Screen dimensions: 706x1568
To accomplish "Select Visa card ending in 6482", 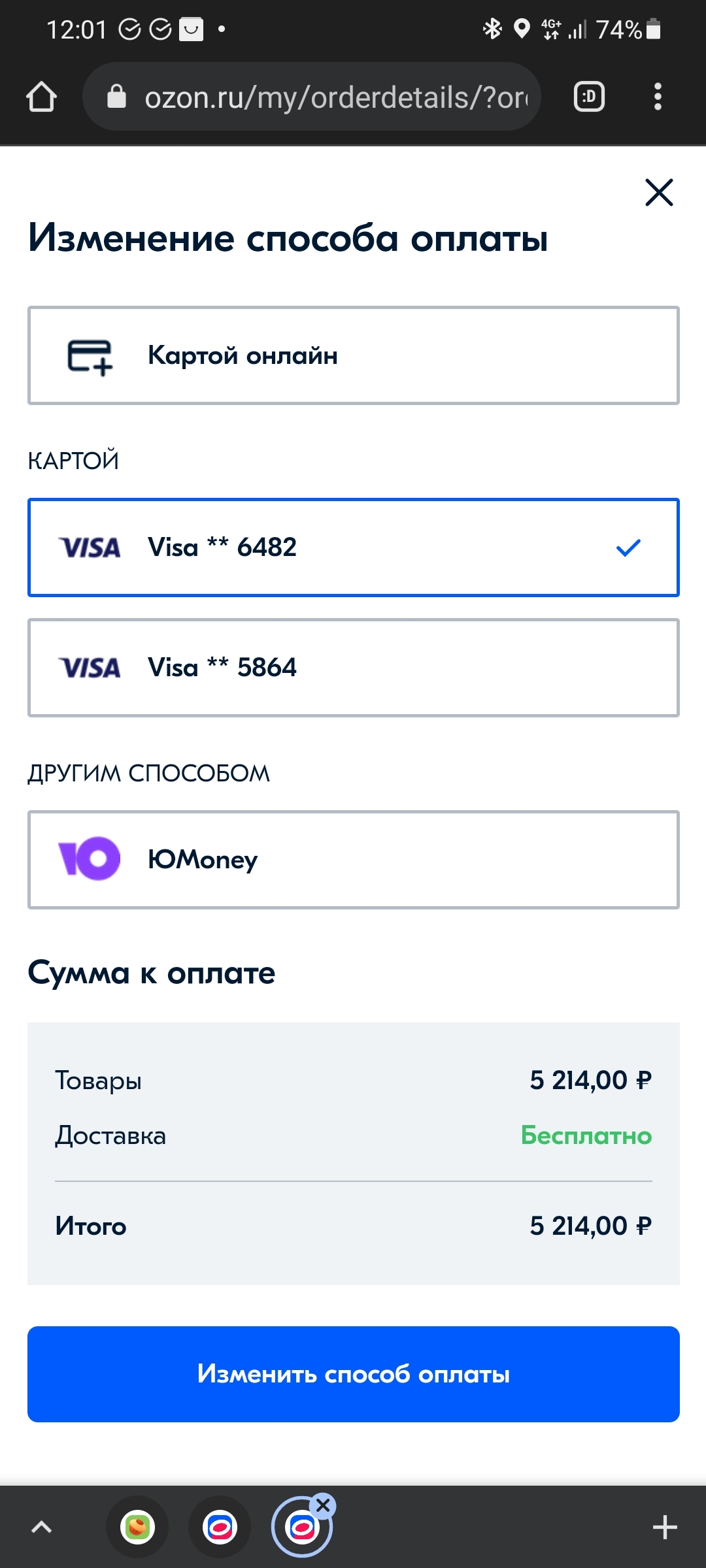I will 353,547.
